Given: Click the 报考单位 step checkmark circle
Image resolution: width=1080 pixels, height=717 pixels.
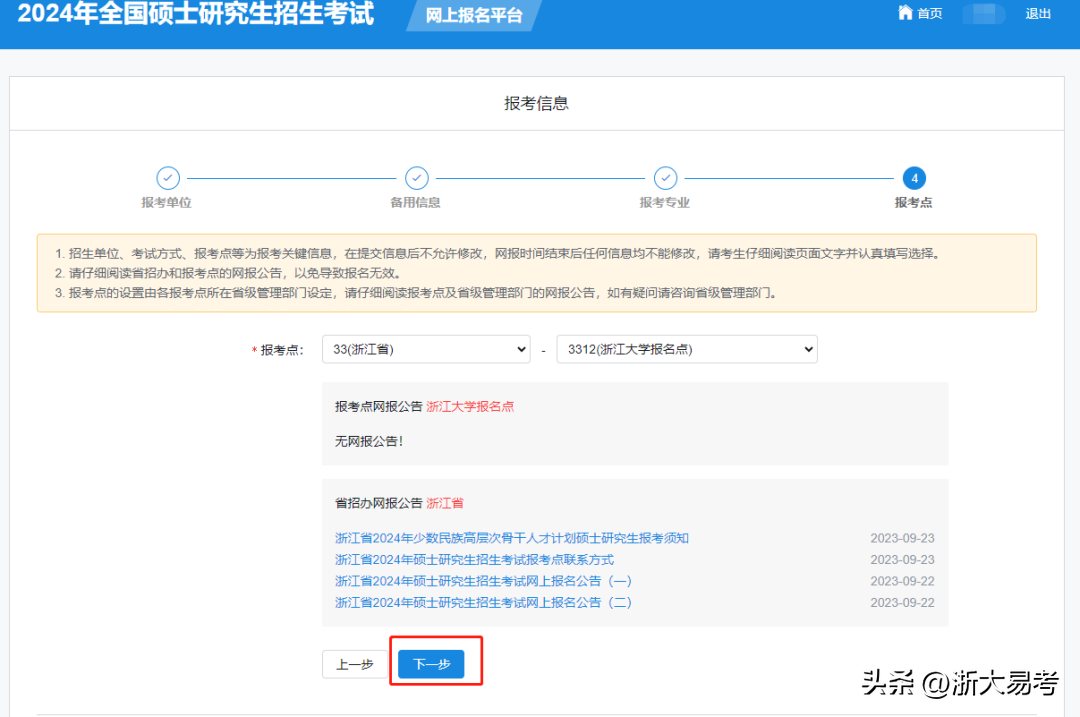Looking at the screenshot, I should 168,178.
